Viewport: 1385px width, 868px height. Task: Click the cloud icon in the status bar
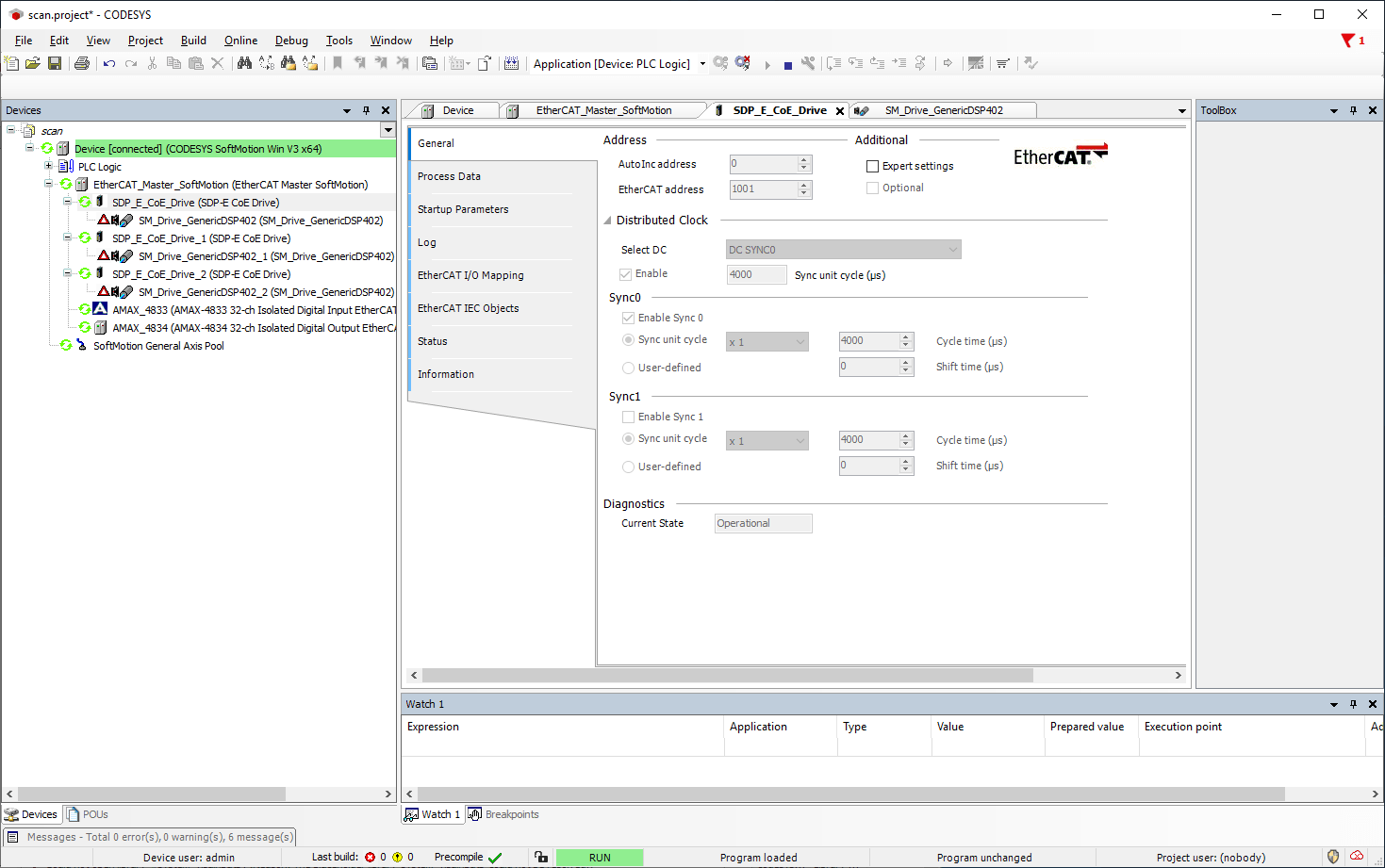coord(1357,857)
